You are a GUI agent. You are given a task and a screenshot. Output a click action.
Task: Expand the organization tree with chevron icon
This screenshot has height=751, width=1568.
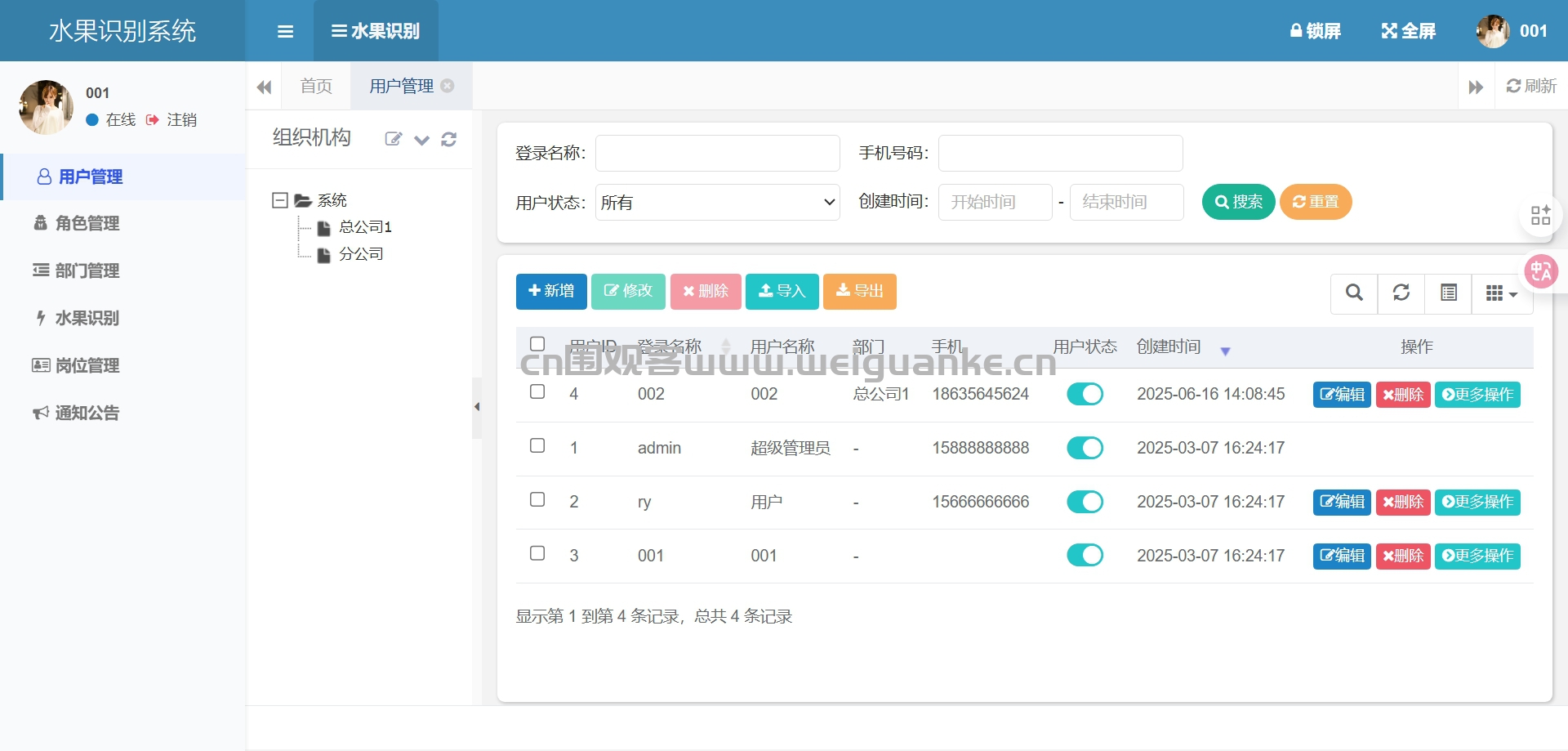[x=421, y=139]
